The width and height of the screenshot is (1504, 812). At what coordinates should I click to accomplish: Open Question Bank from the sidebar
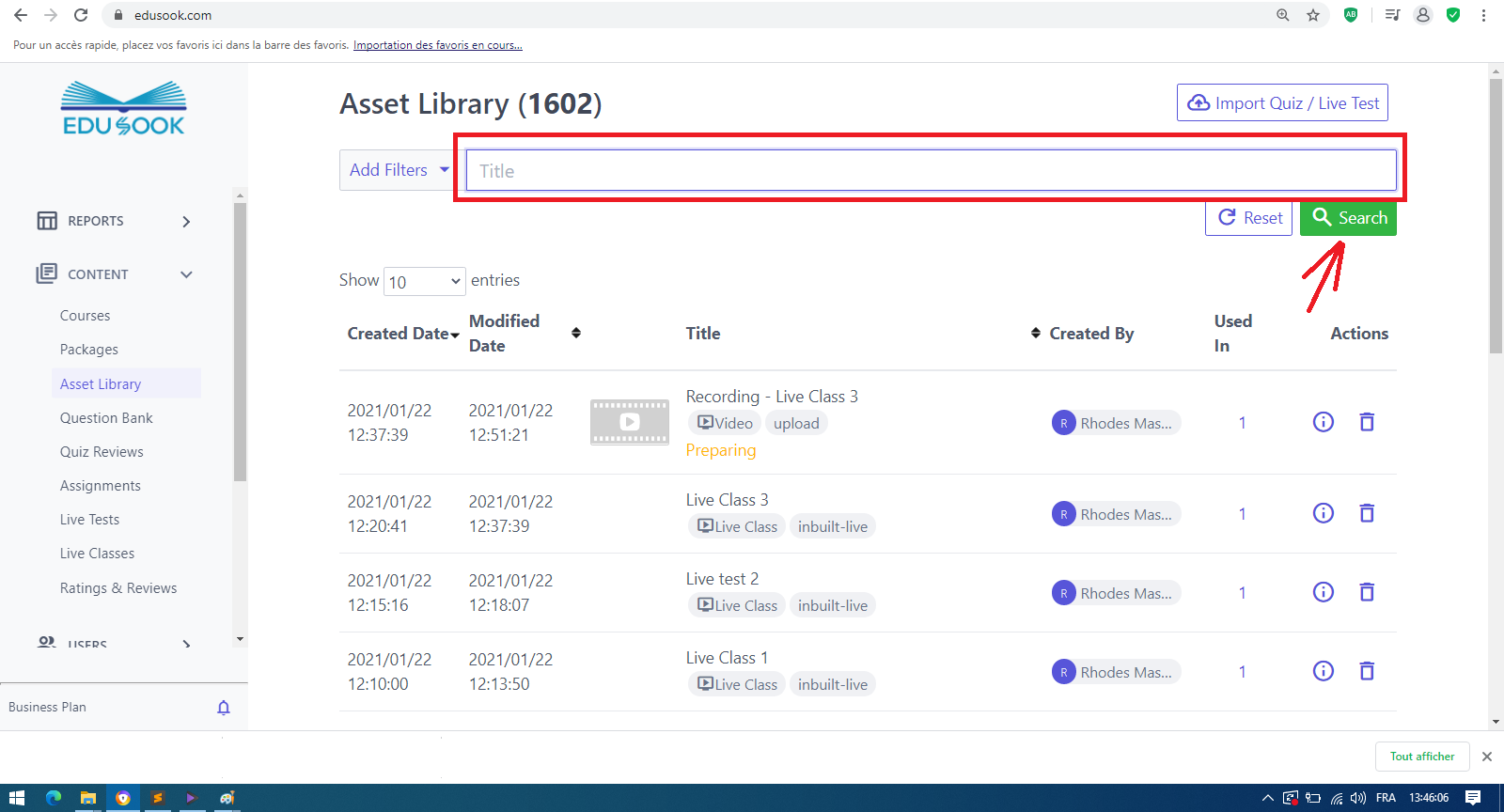pyautogui.click(x=106, y=418)
